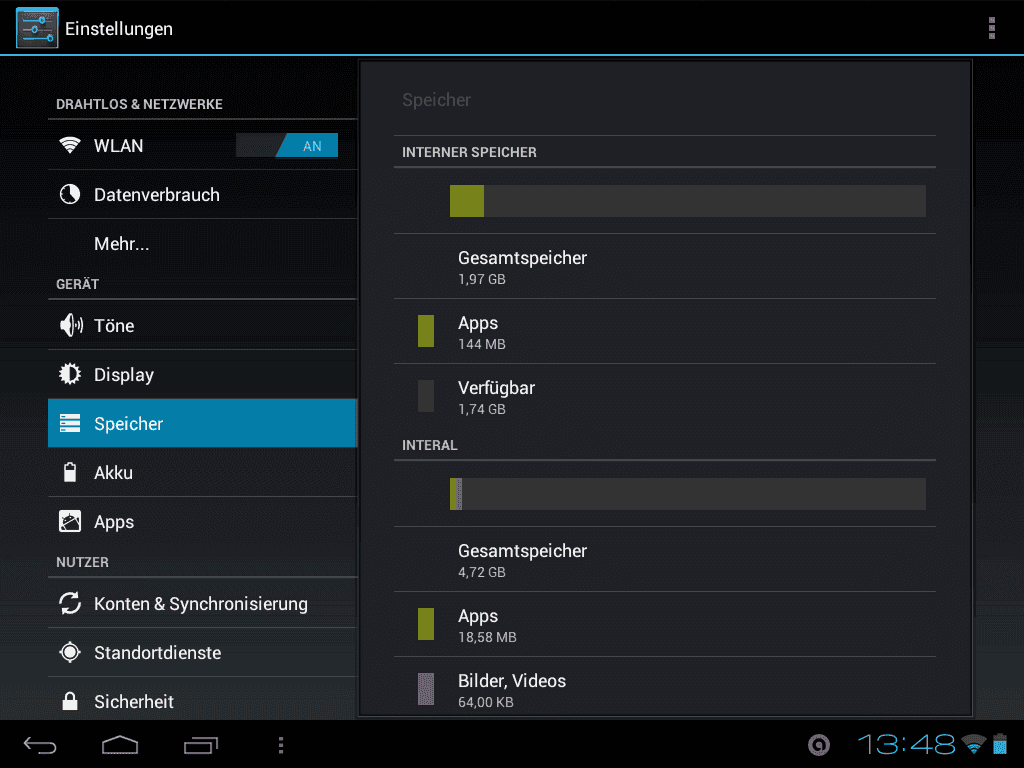
Task: Tap the Einstellungen settings app icon
Action: coord(37,28)
